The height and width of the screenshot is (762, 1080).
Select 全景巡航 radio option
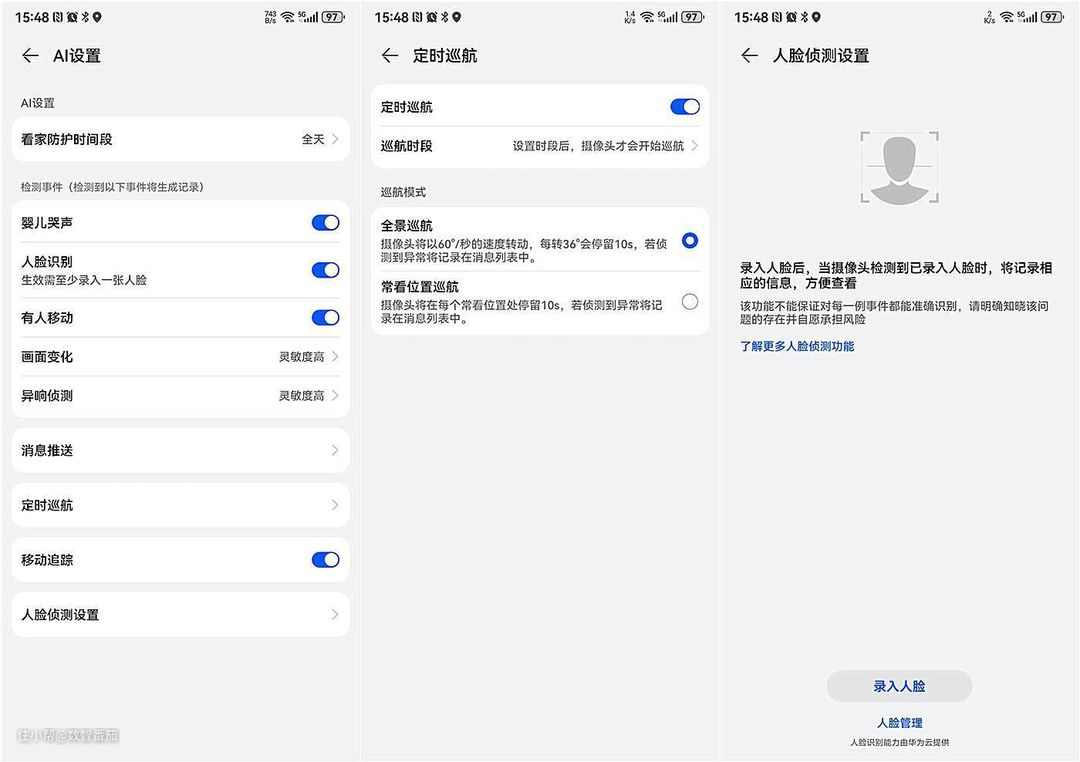pyautogui.click(x=689, y=241)
